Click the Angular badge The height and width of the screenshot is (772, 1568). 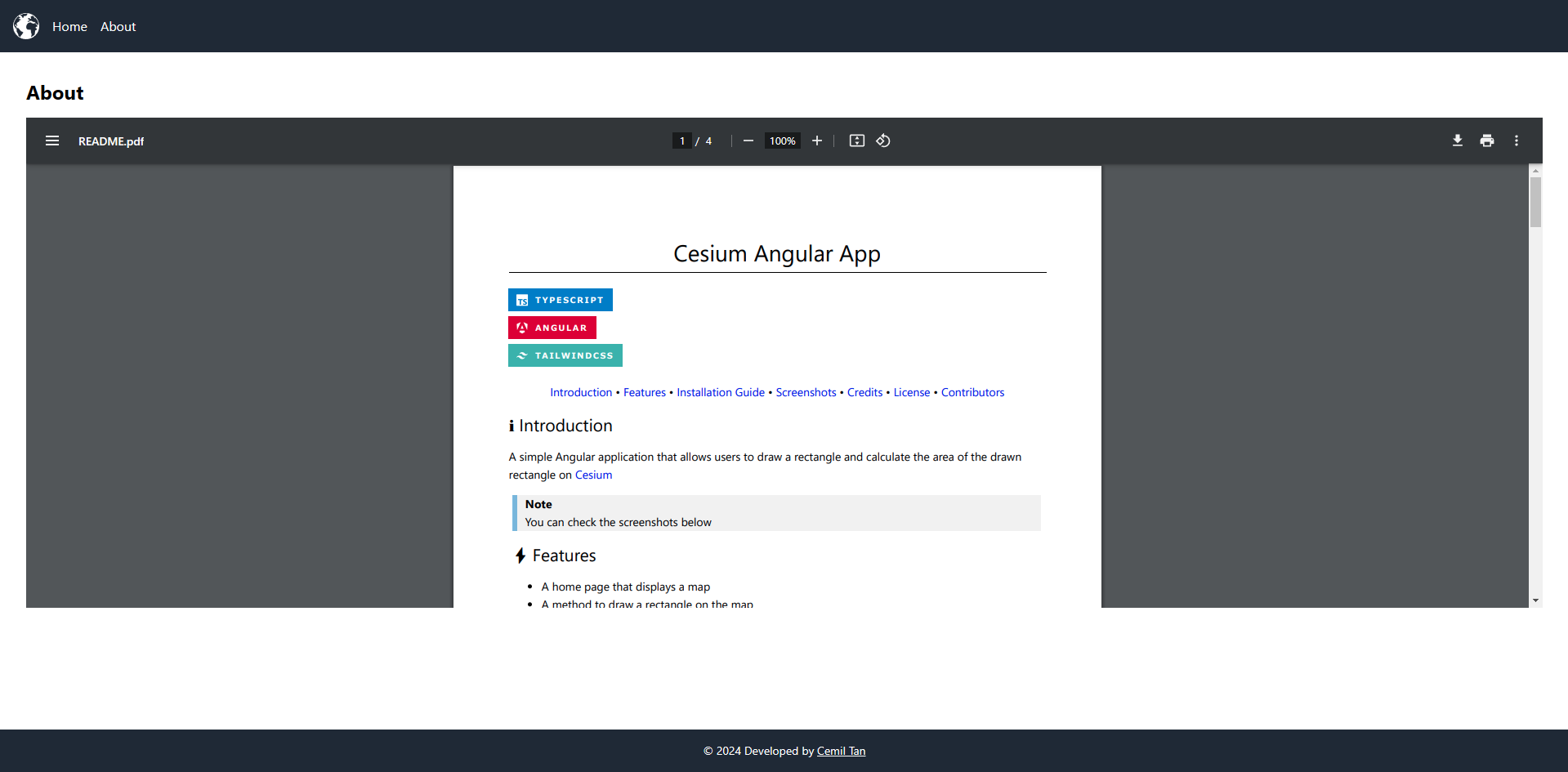[x=552, y=328]
